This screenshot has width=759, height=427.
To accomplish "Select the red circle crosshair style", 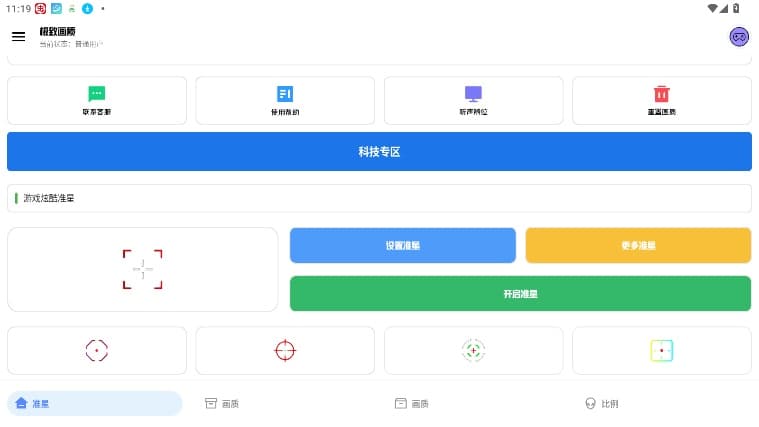I will (285, 351).
